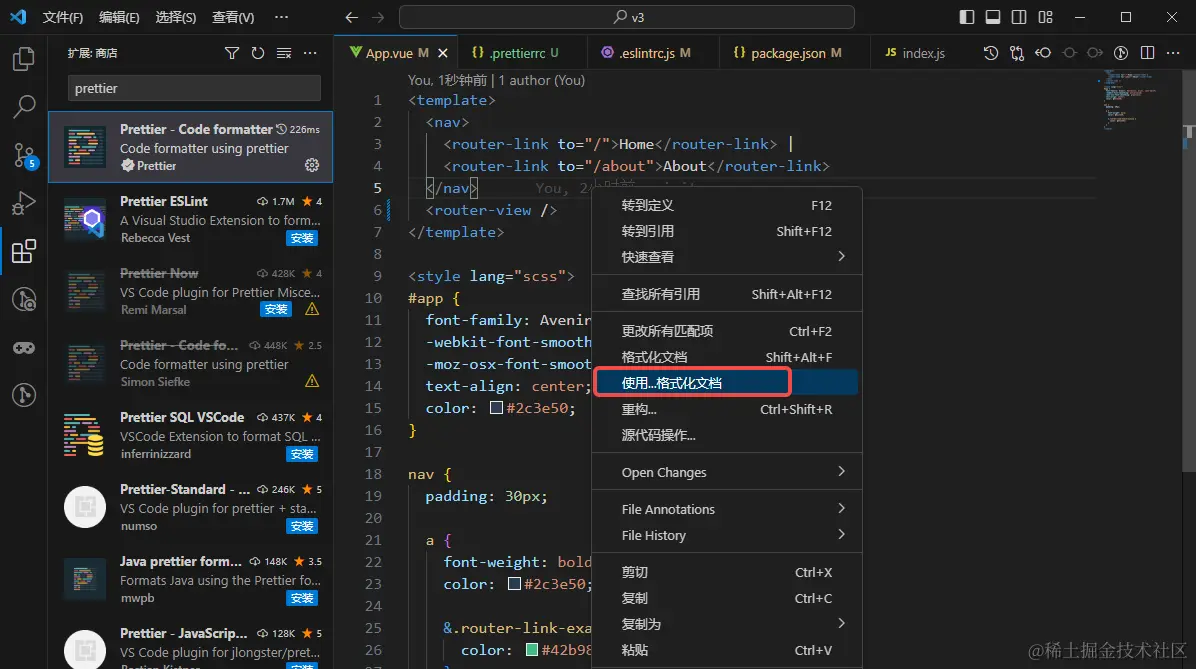Choose 转到定义 in context menu
This screenshot has height=669, width=1196.
tap(727, 205)
